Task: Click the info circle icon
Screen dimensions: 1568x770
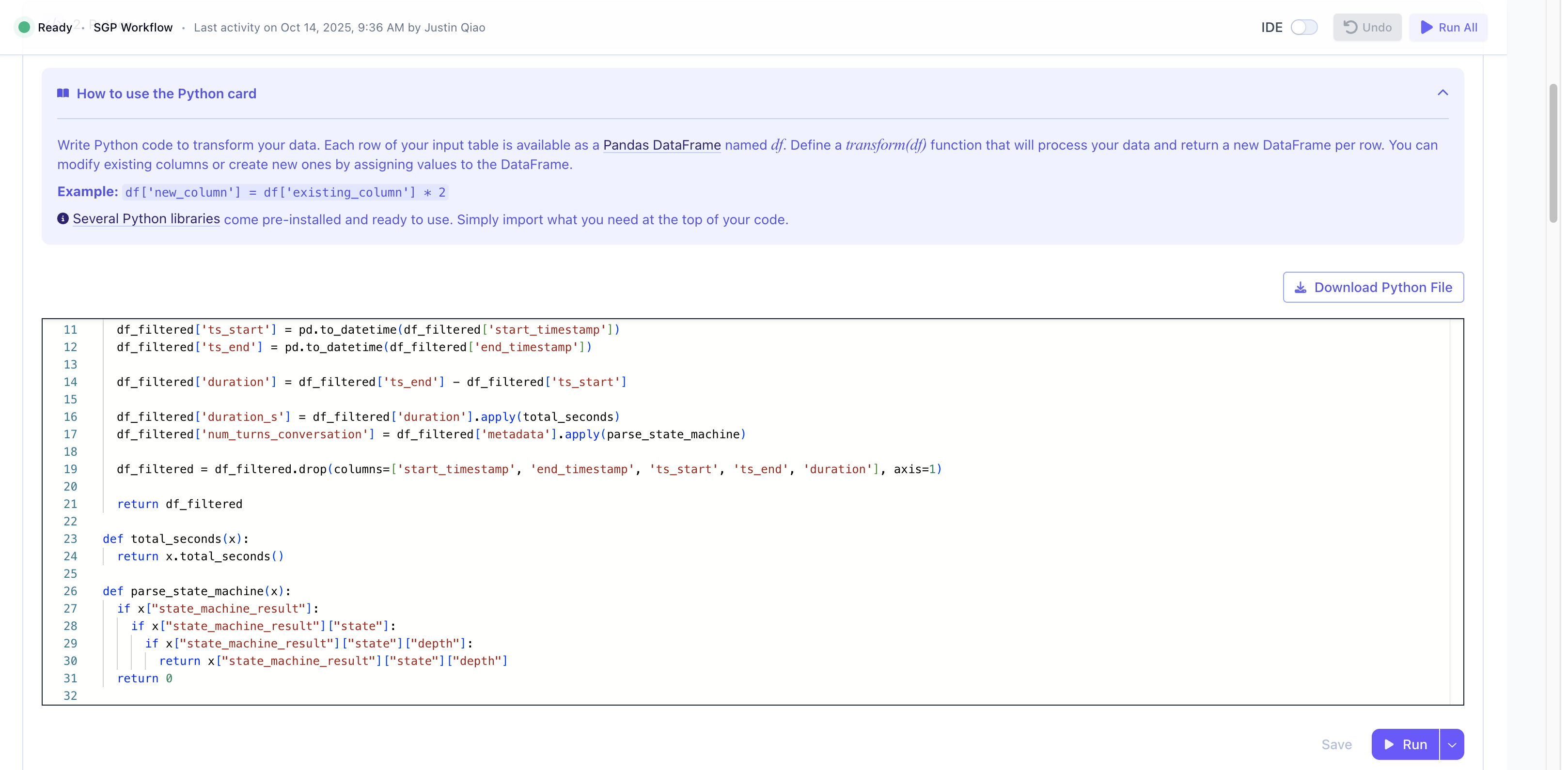Action: point(63,219)
